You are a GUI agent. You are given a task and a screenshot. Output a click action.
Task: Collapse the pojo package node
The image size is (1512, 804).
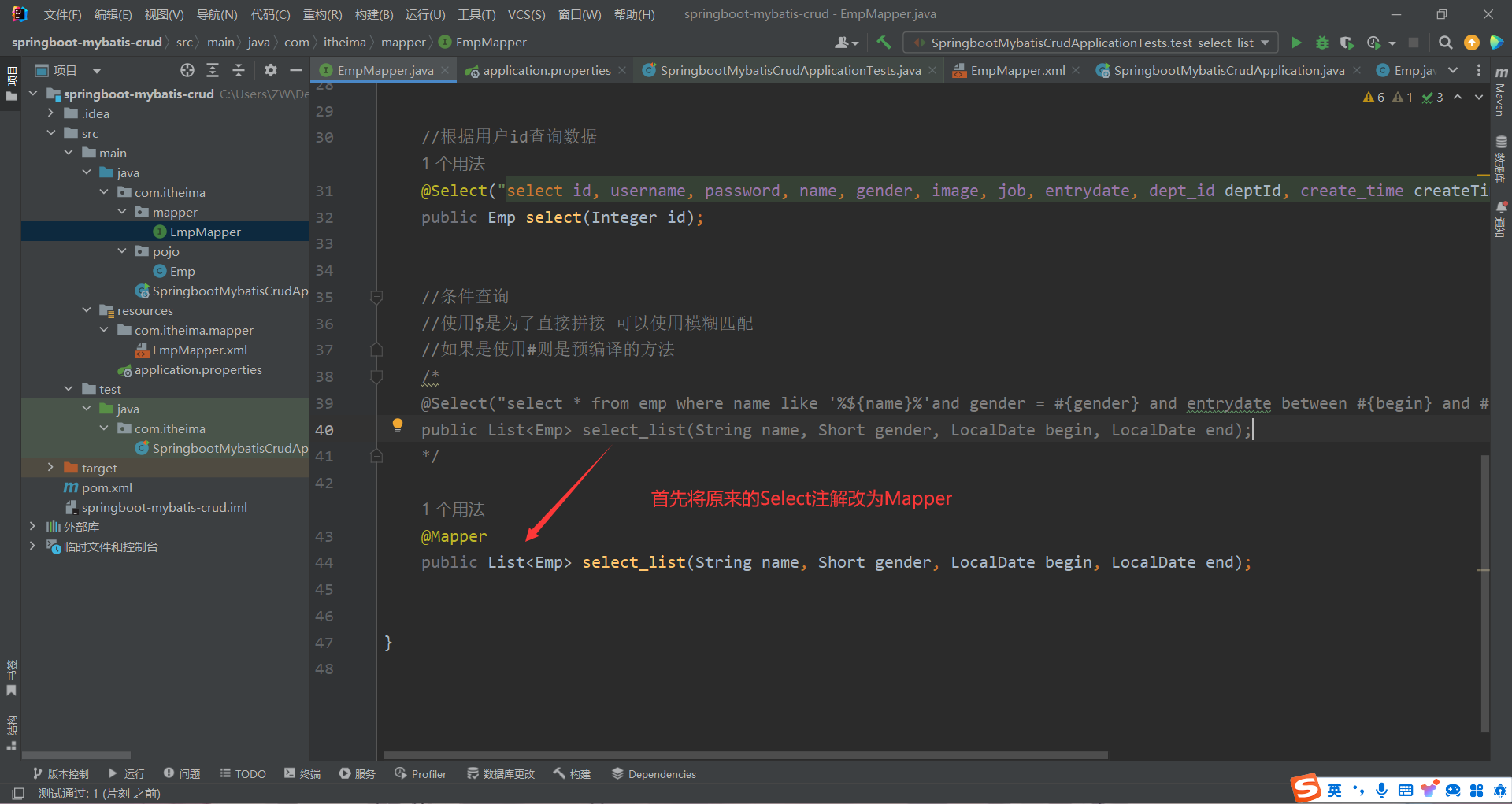[x=122, y=251]
